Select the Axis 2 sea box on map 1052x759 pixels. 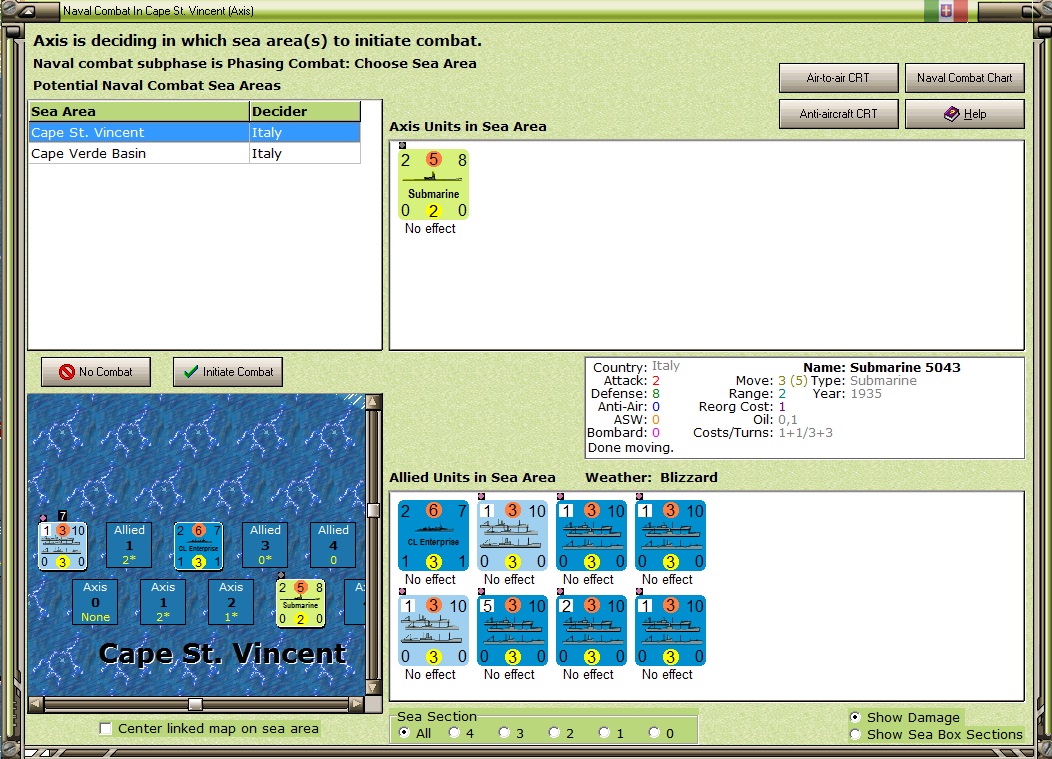[231, 602]
